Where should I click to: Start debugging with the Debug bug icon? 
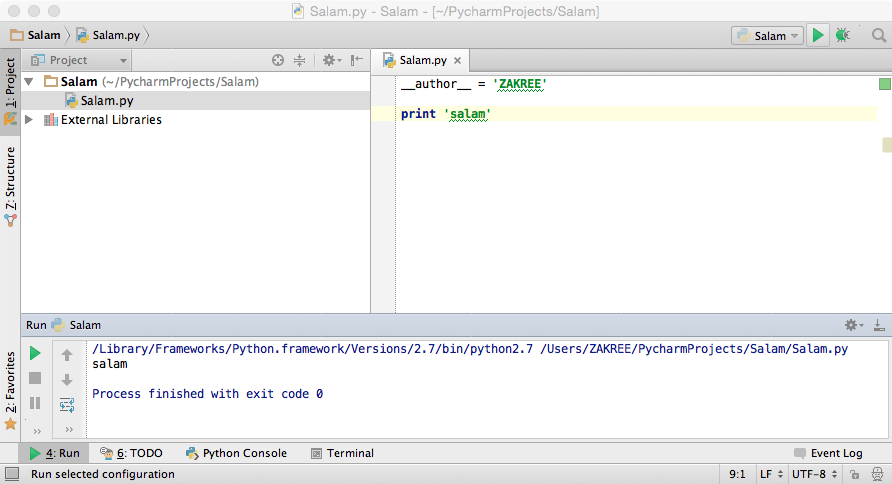pos(843,36)
